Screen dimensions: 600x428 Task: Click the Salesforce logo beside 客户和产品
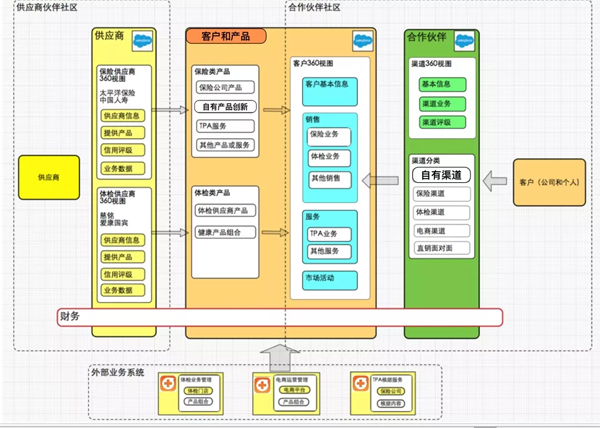coord(362,44)
